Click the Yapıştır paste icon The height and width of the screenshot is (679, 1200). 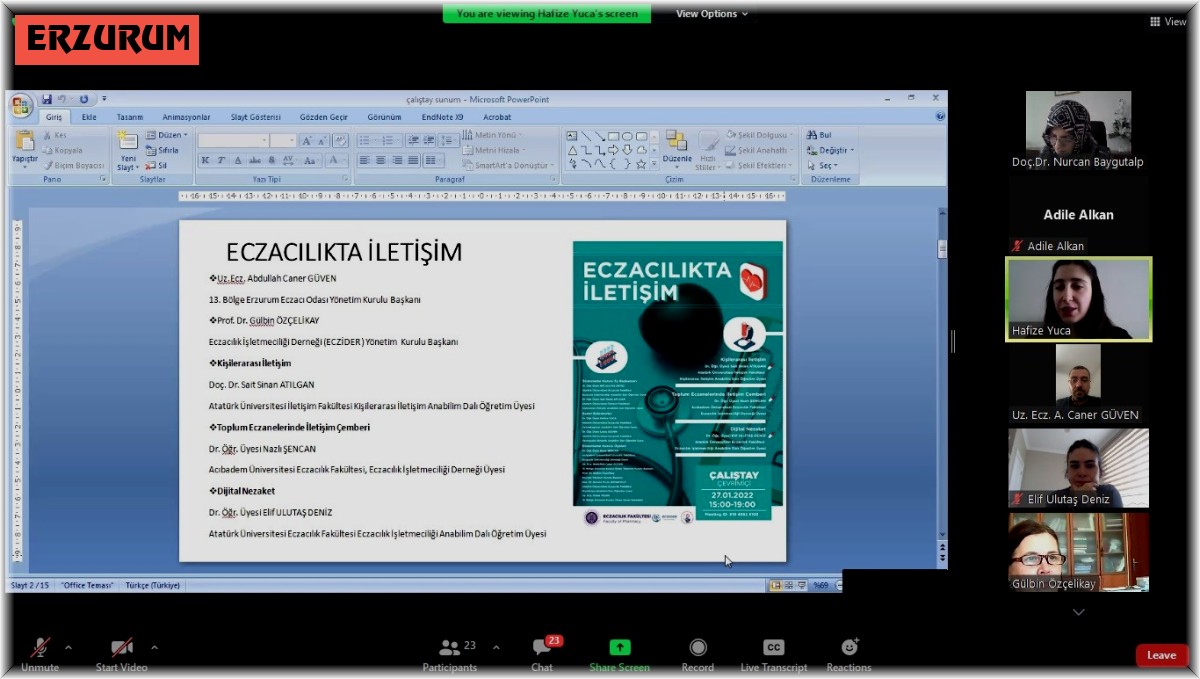point(24,147)
